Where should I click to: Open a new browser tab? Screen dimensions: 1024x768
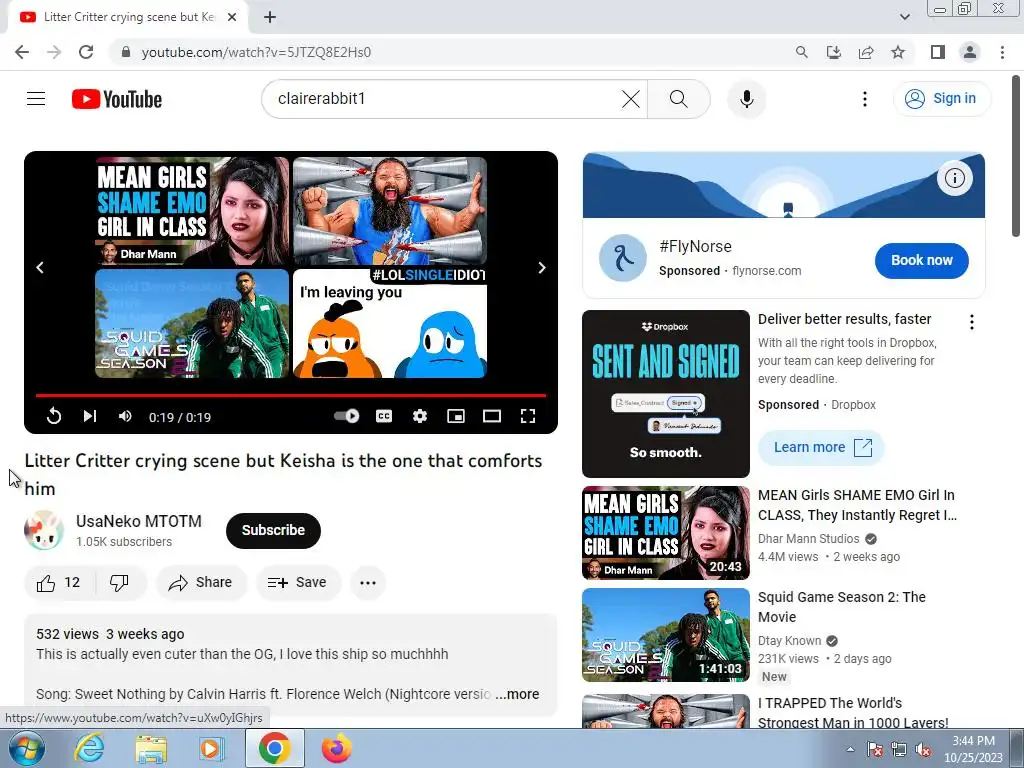(270, 18)
